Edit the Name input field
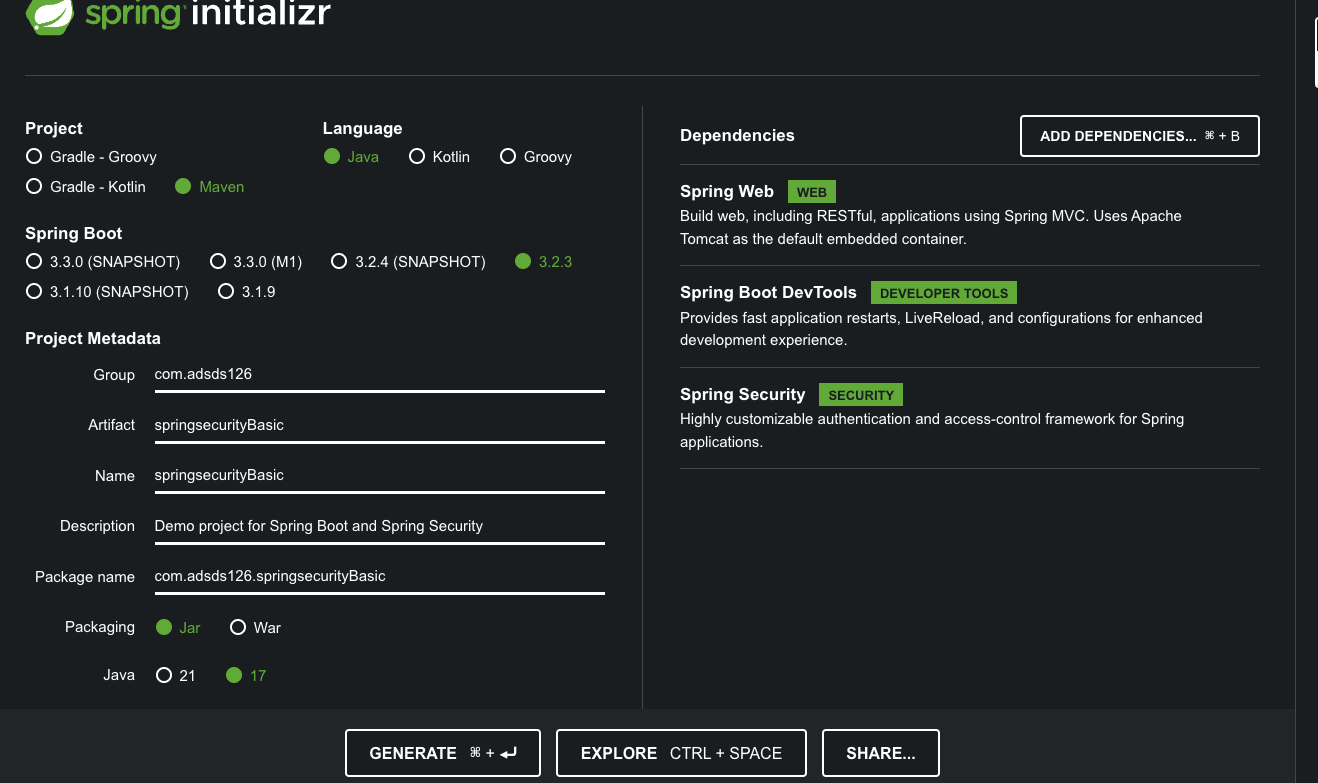This screenshot has height=783, width=1318. [380, 475]
